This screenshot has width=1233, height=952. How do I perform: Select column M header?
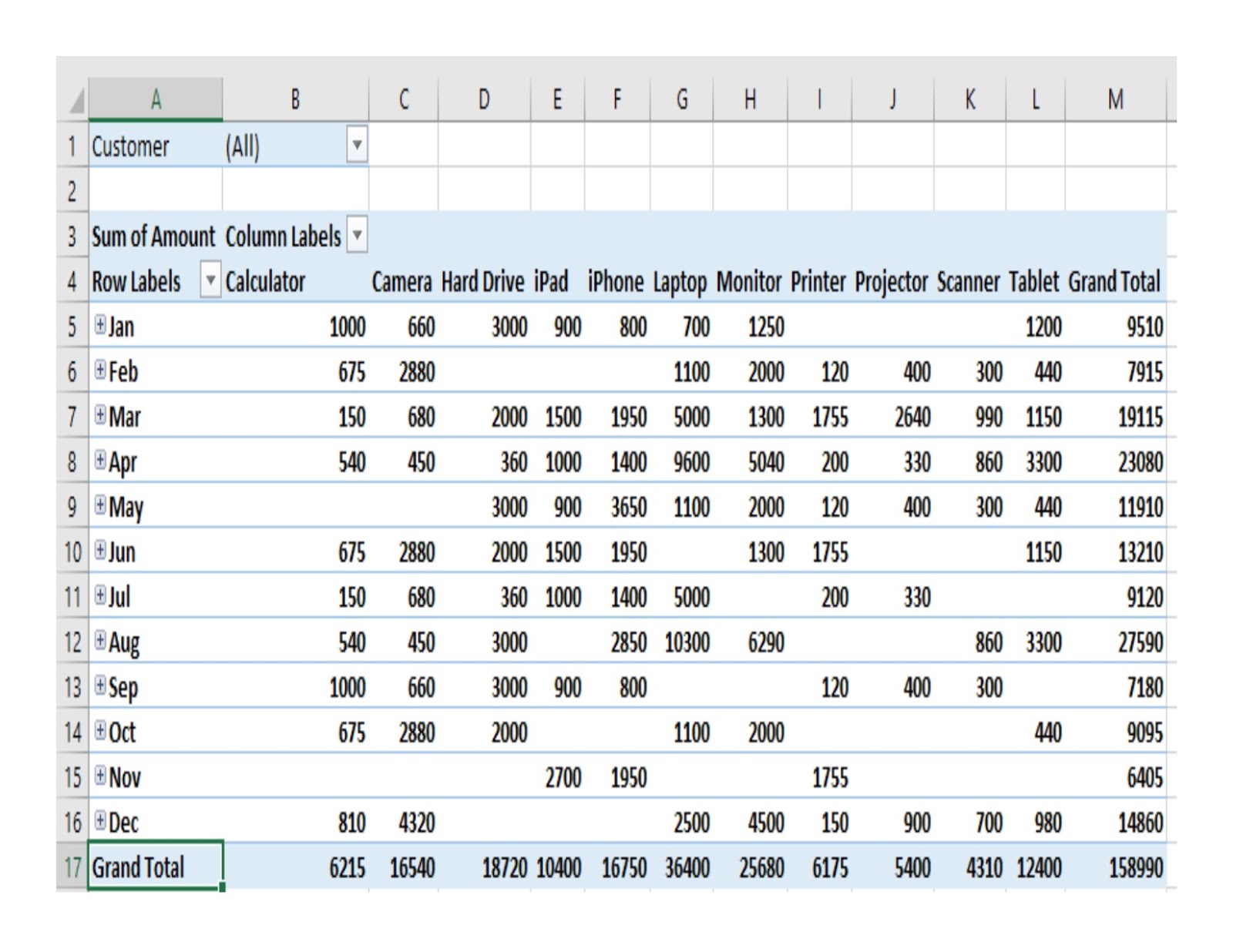pos(1115,98)
